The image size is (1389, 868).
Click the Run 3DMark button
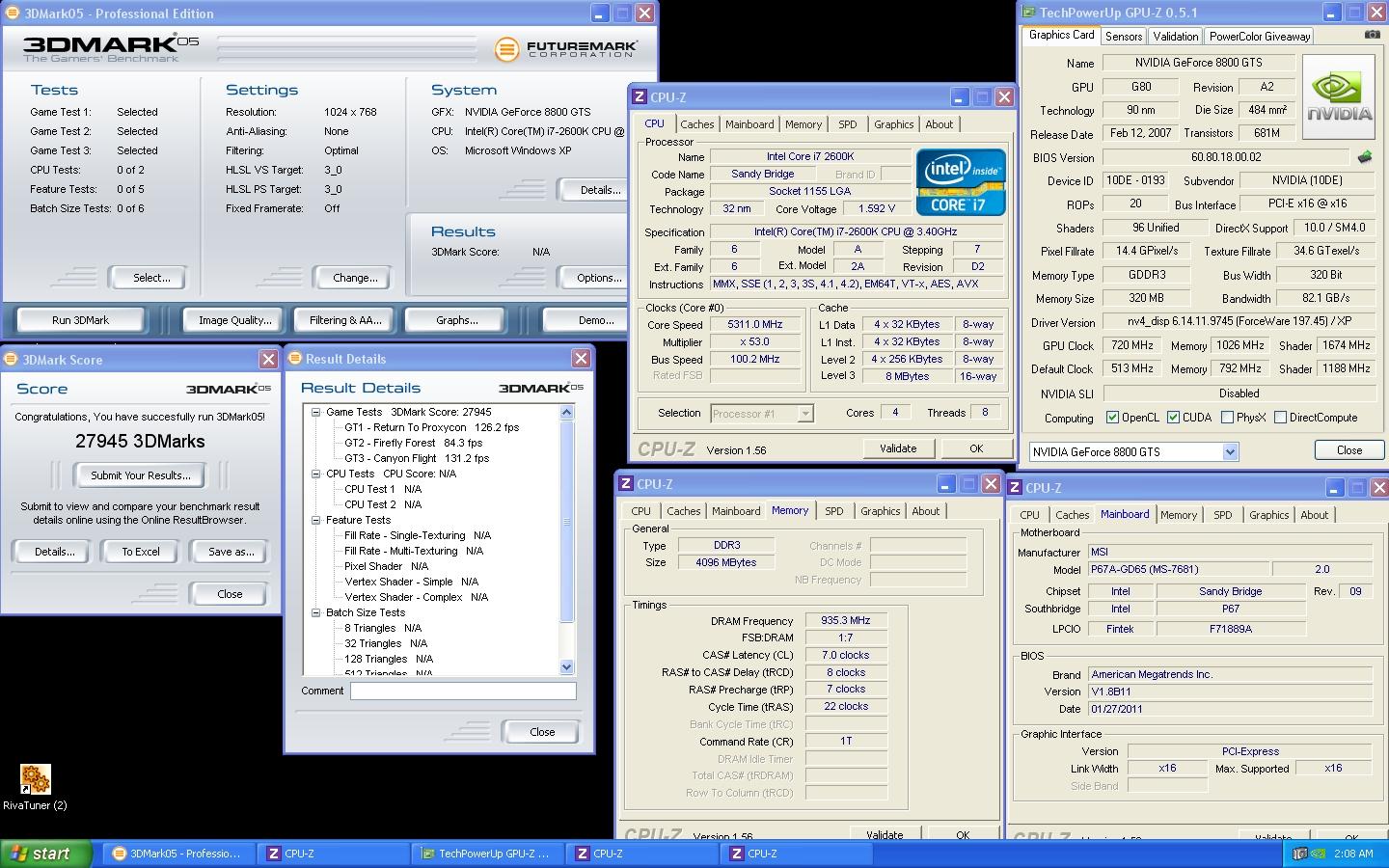pos(80,320)
